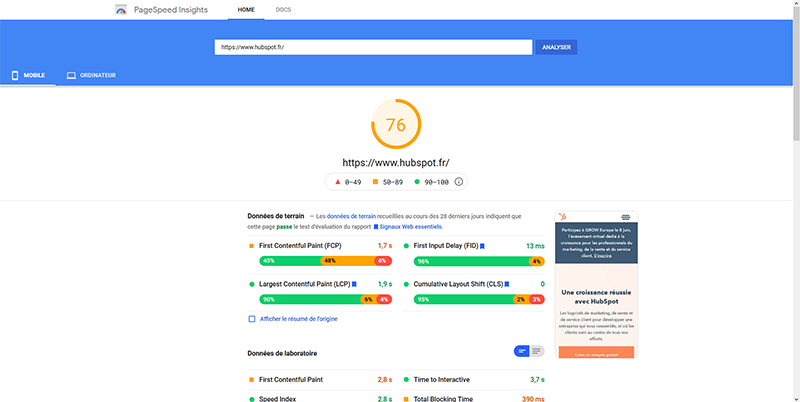
Task: Click the bookmark icon beside First Input Delay
Action: pos(482,246)
